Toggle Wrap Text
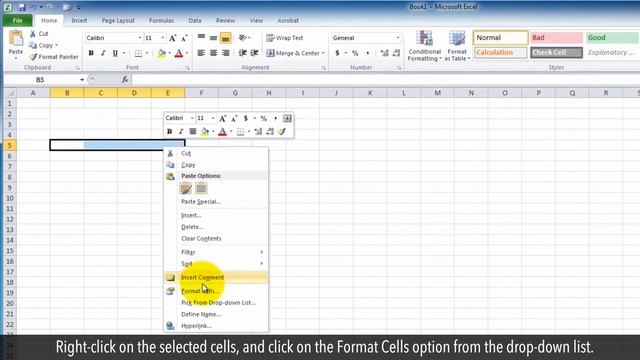Screen dimensions: 640x360 [x=284, y=38]
